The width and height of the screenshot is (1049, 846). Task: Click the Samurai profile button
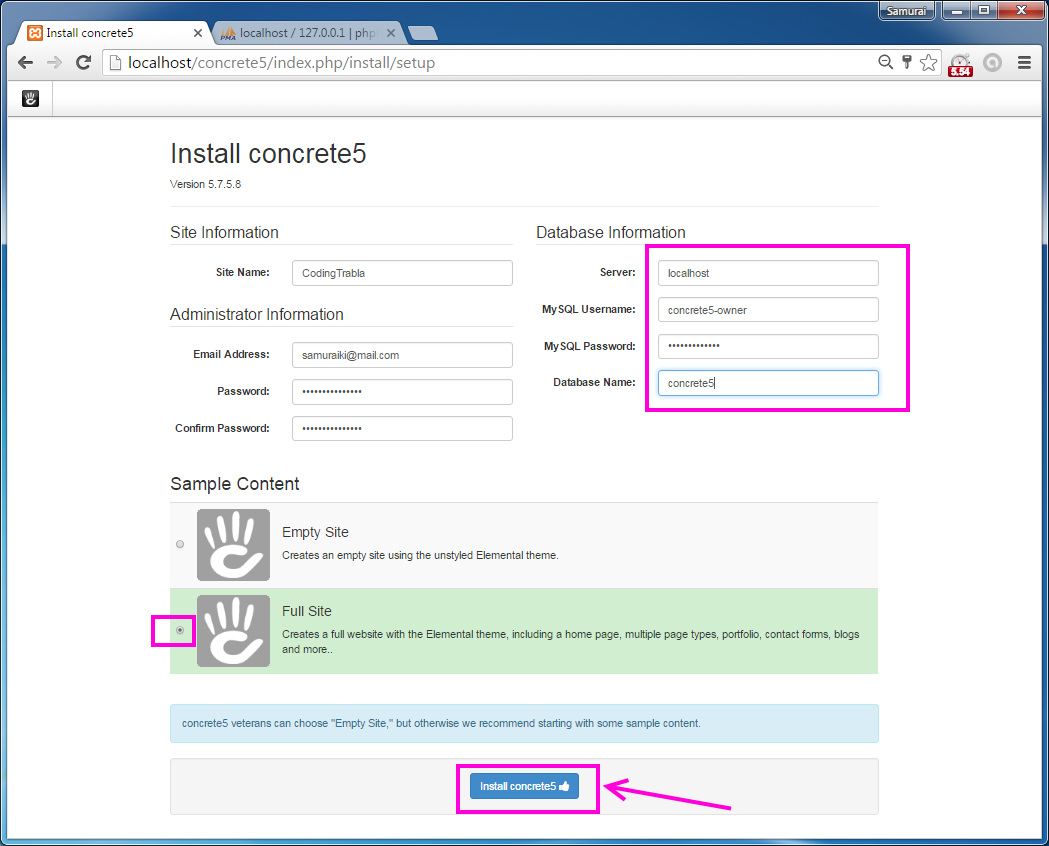pos(906,11)
